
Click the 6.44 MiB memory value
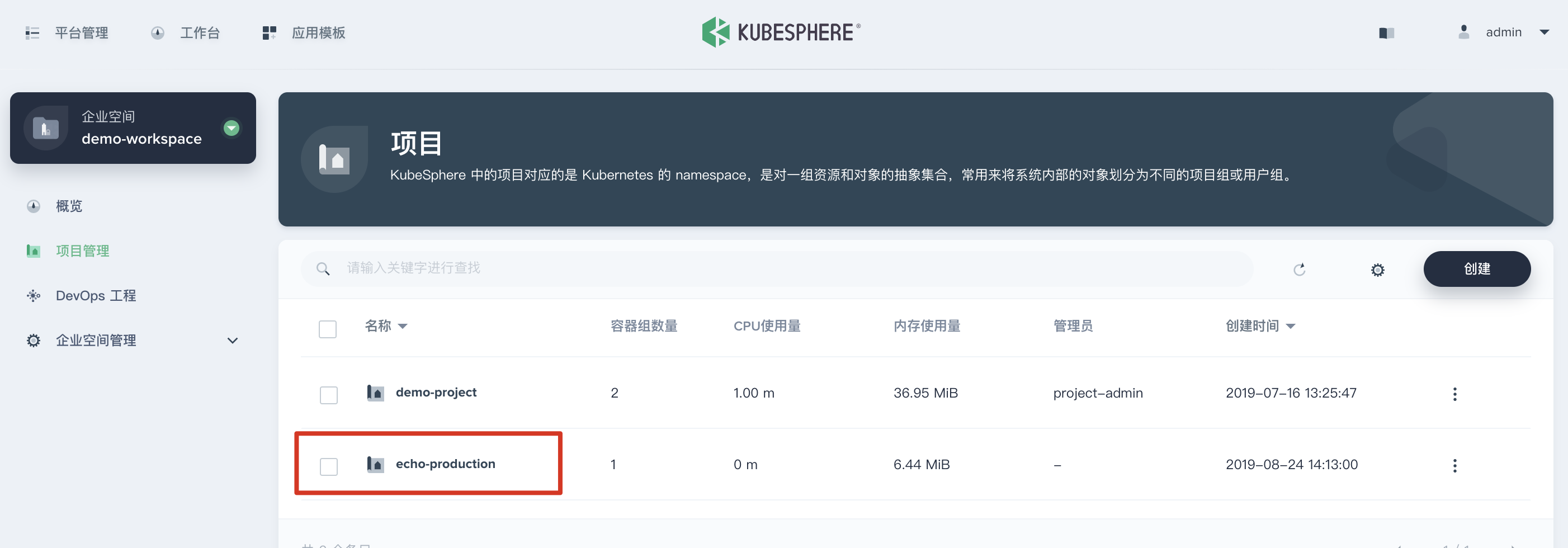922,465
